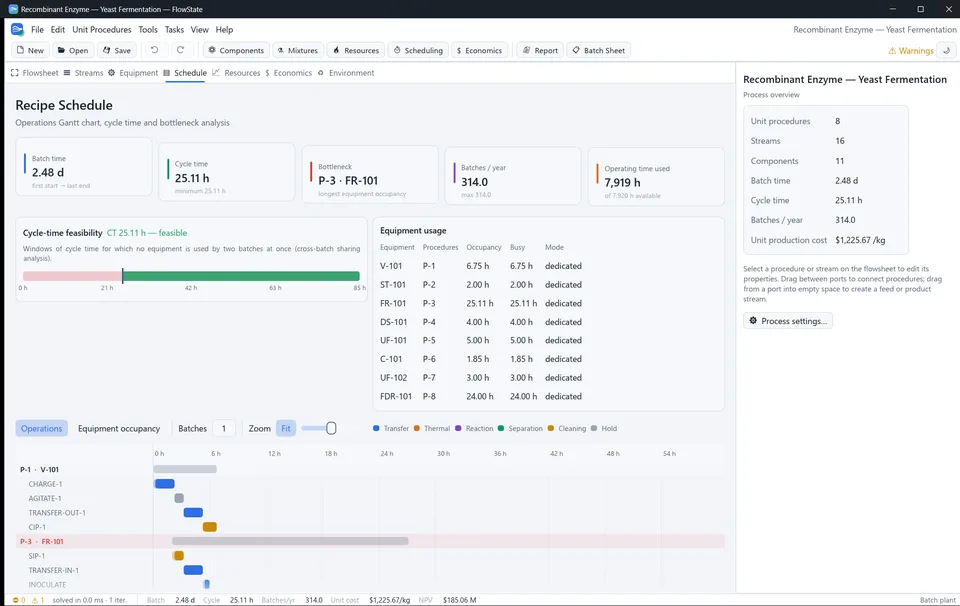Switch to Equipment occupancy view

119,428
